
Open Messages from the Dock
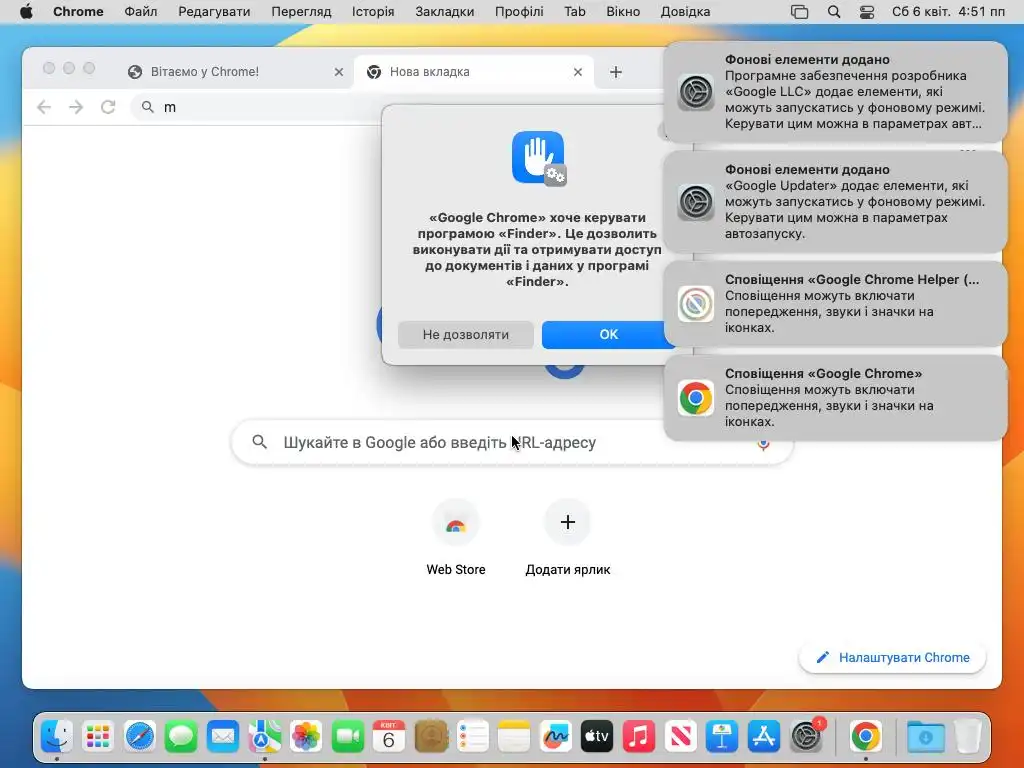(x=181, y=737)
